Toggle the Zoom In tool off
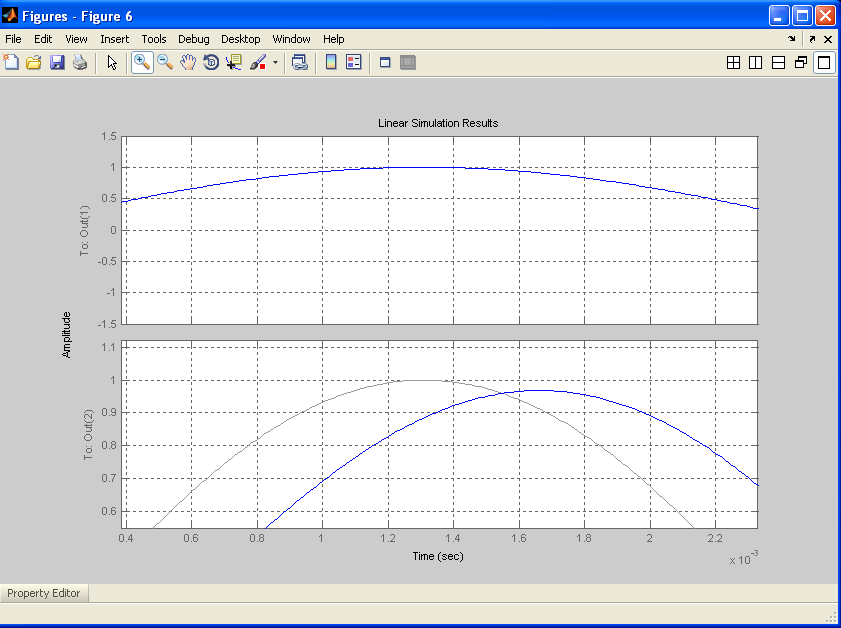841x628 pixels. click(x=142, y=62)
